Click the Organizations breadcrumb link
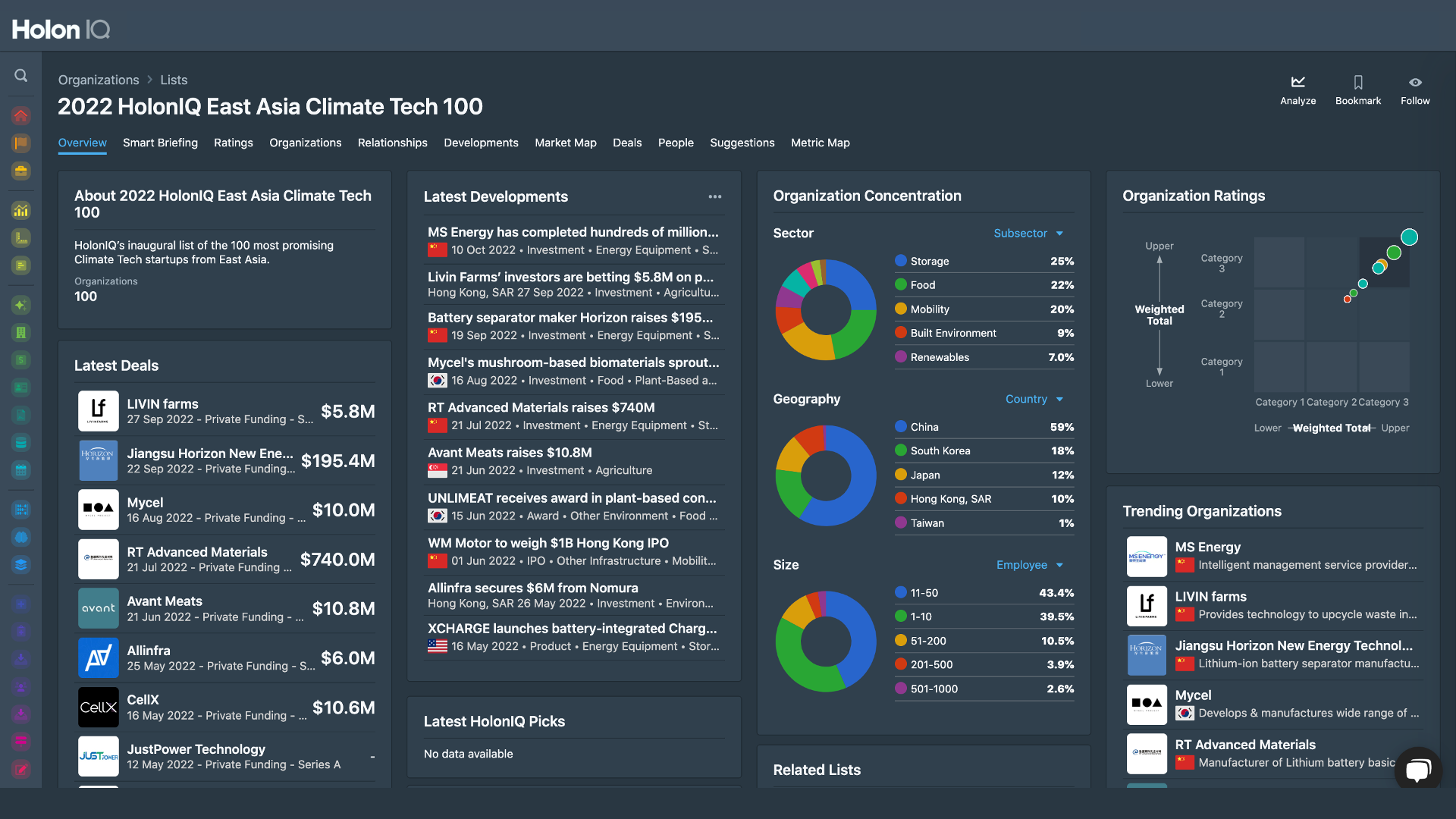 coord(99,80)
